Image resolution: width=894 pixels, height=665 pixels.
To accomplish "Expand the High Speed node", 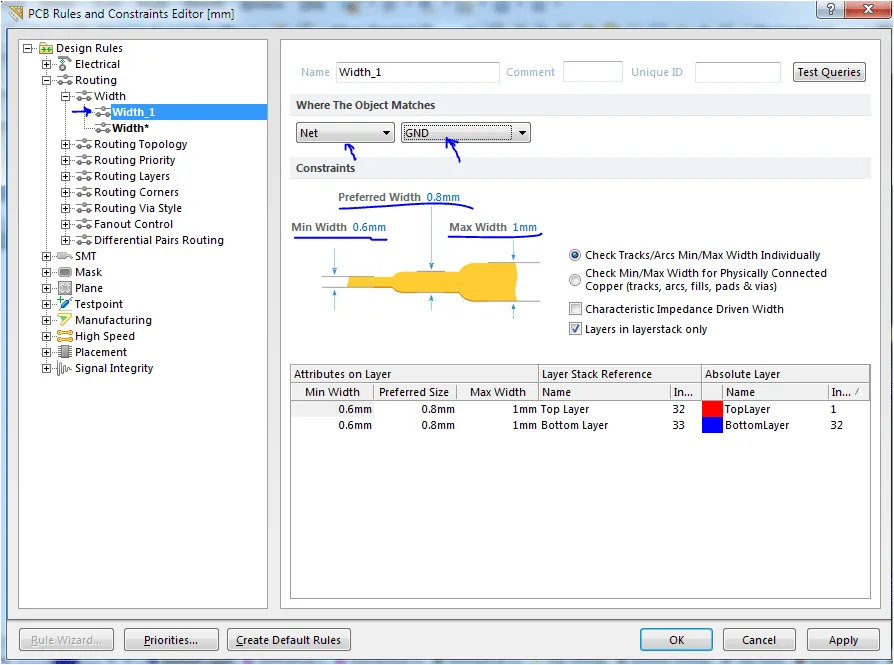I will click(46, 336).
